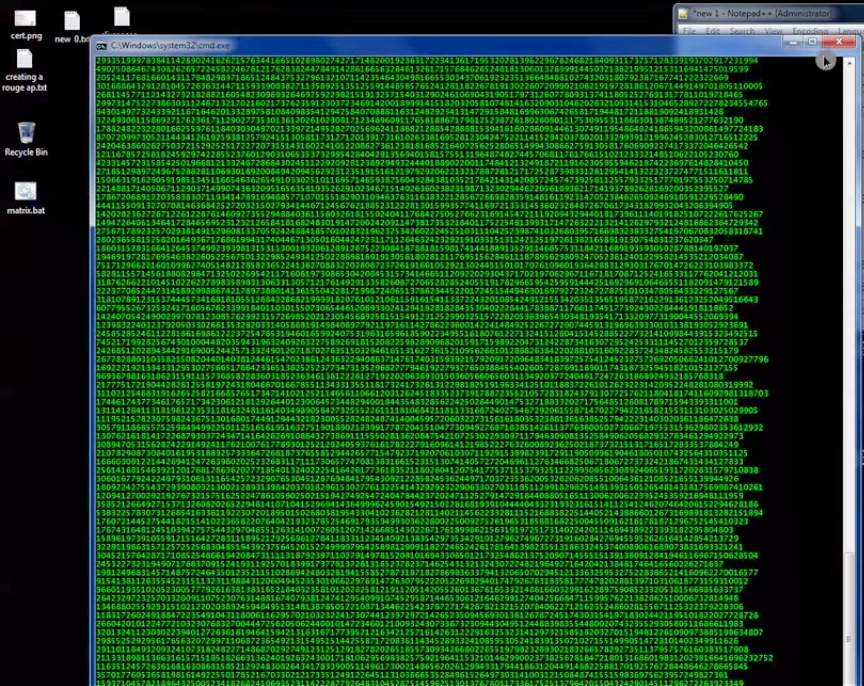Open the Encoding menu in Notepad++
Image resolution: width=864 pixels, height=686 pixels.
tap(809, 31)
